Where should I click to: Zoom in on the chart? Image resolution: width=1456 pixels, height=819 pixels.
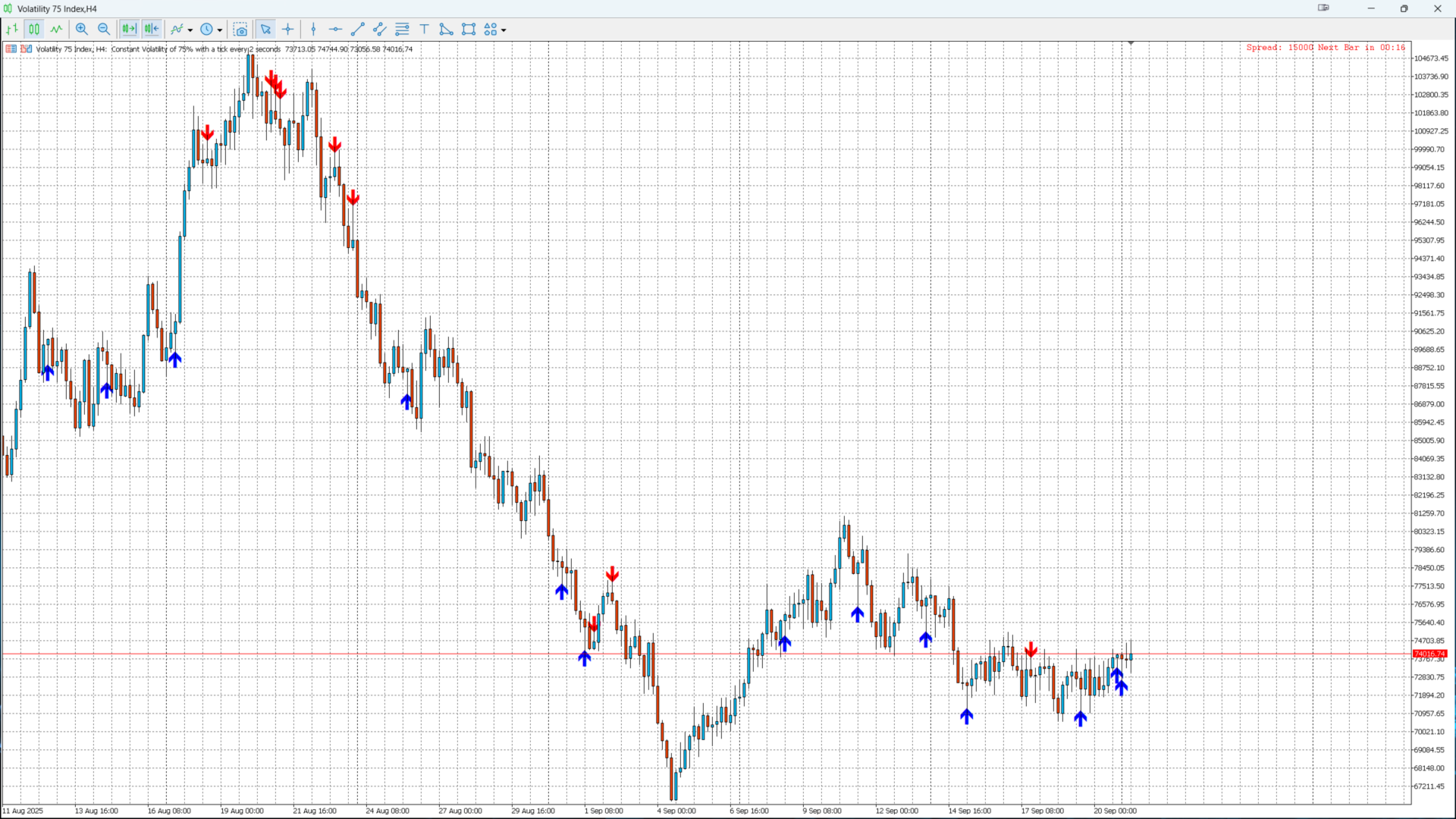pos(82,30)
